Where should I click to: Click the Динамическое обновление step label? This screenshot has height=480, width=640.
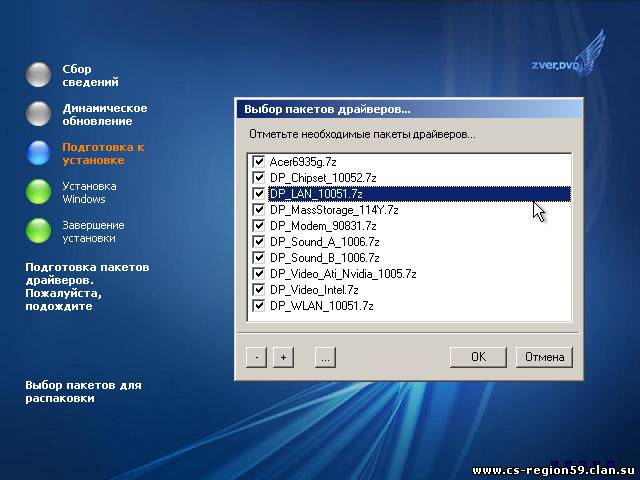(x=104, y=115)
